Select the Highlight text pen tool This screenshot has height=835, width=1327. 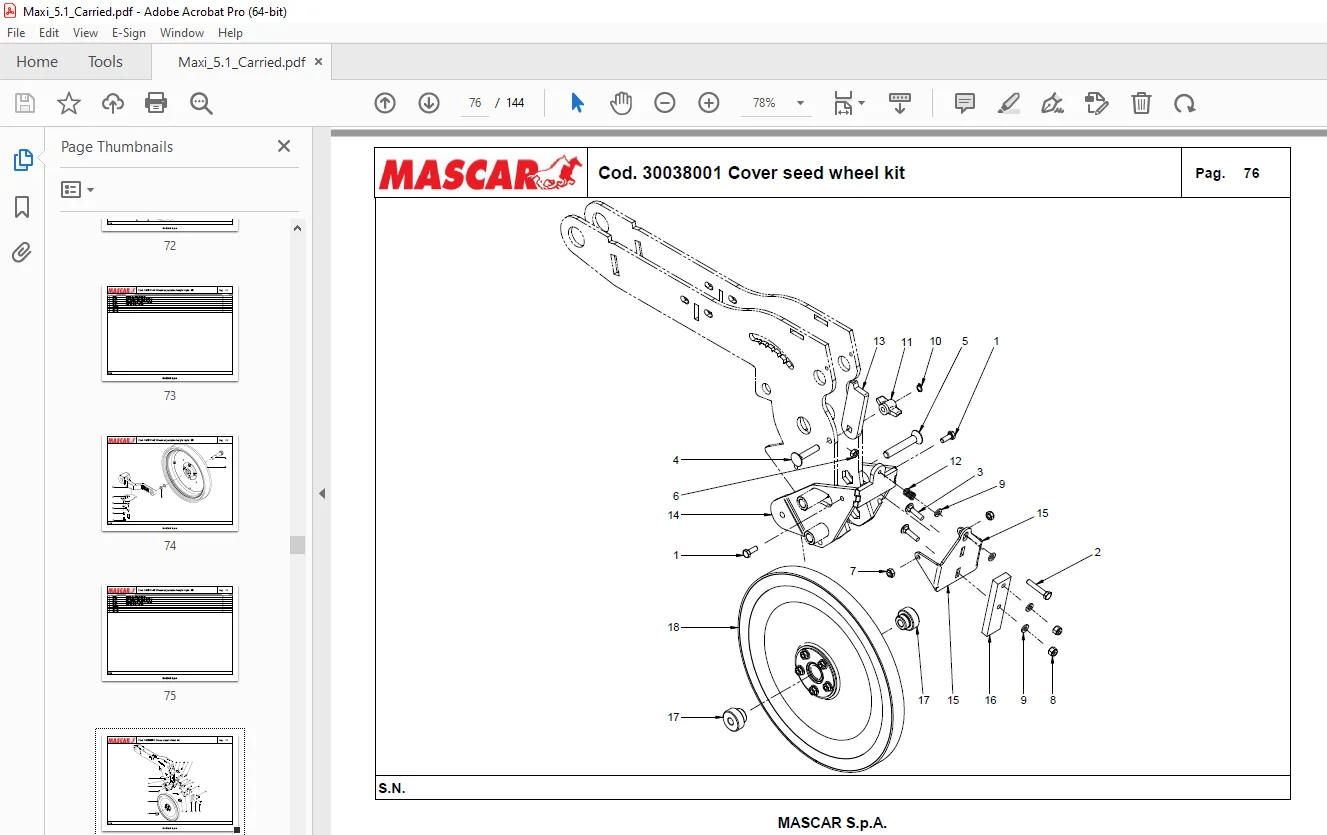click(x=1009, y=103)
